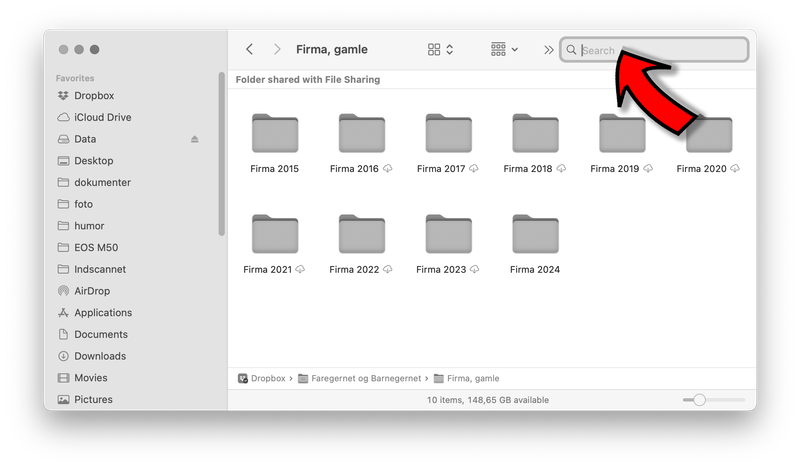Viewport: 800px width, 468px height.
Task: Expand the Group By options dropdown
Action: click(504, 49)
